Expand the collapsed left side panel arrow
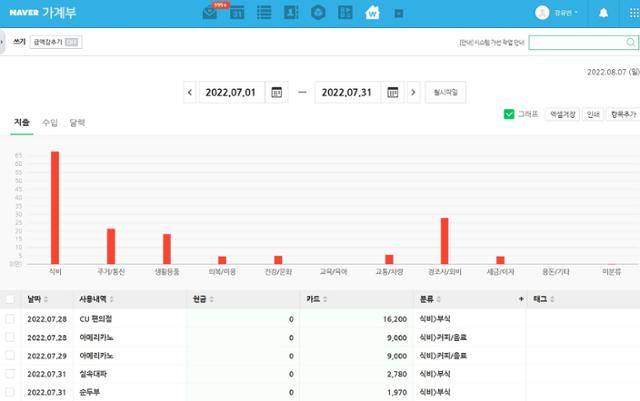The width and height of the screenshot is (640, 401). [2, 42]
